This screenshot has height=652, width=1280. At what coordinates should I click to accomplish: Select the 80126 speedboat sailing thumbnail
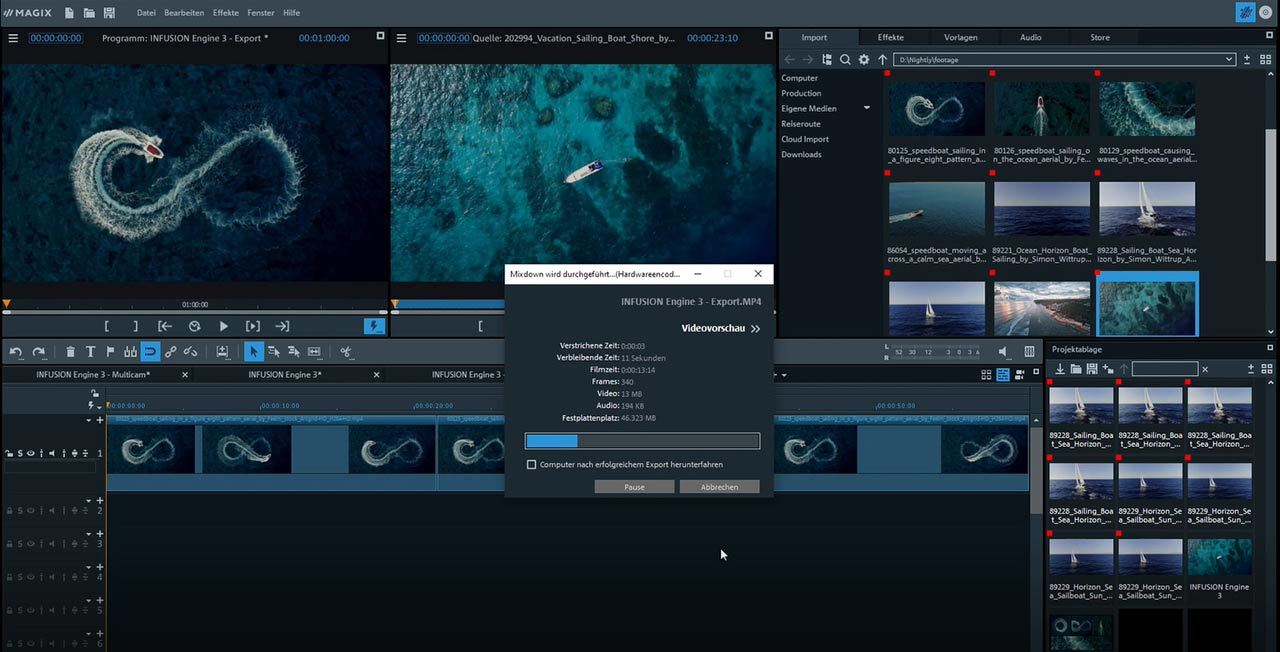pyautogui.click(x=1042, y=108)
